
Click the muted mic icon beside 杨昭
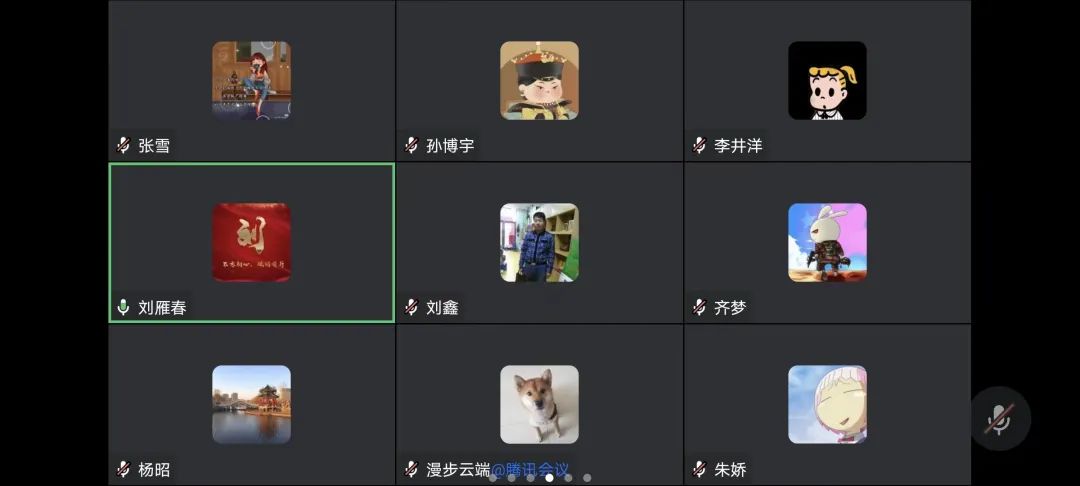(x=123, y=469)
